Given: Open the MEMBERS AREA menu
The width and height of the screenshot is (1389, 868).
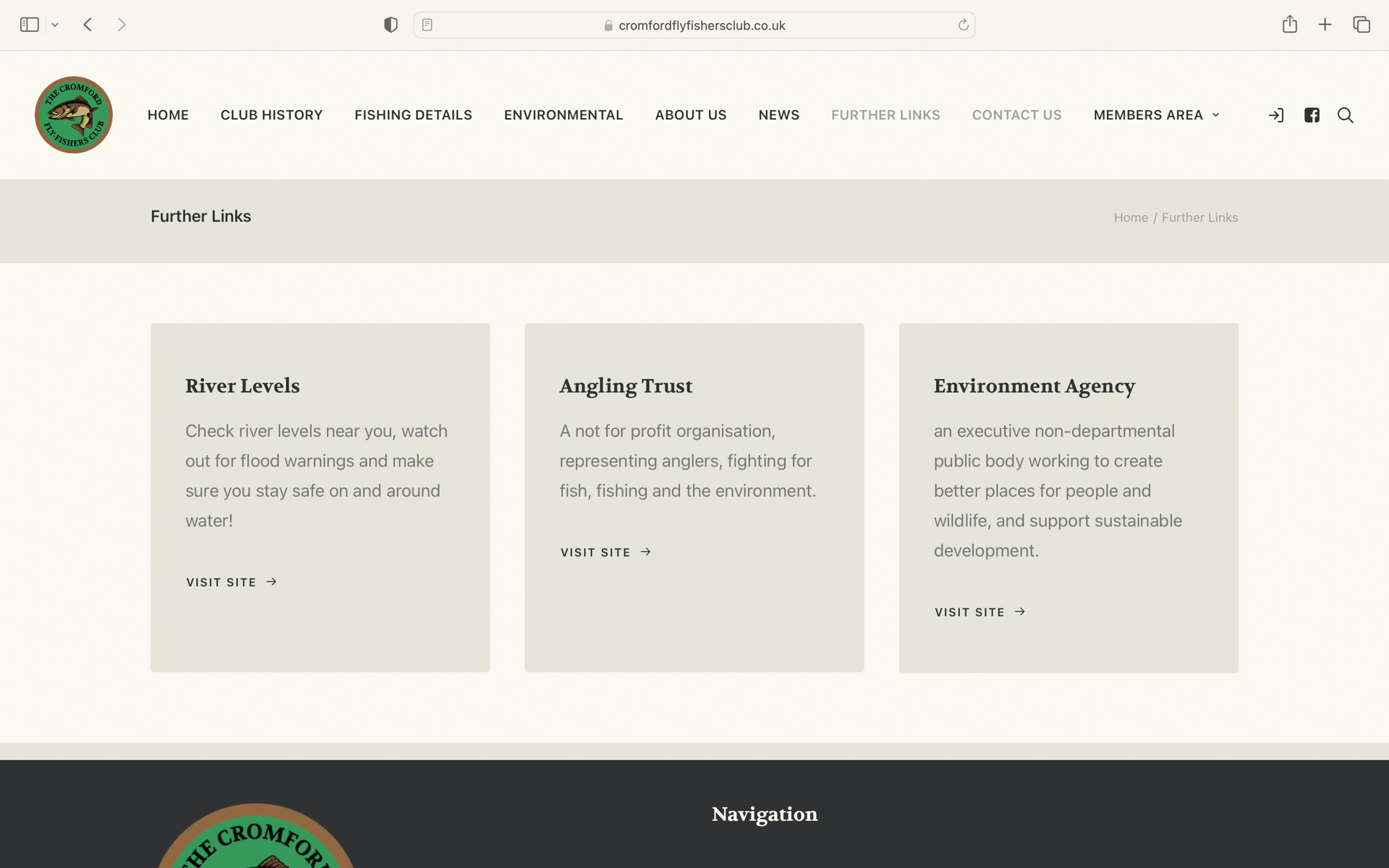Looking at the screenshot, I should [x=1148, y=115].
